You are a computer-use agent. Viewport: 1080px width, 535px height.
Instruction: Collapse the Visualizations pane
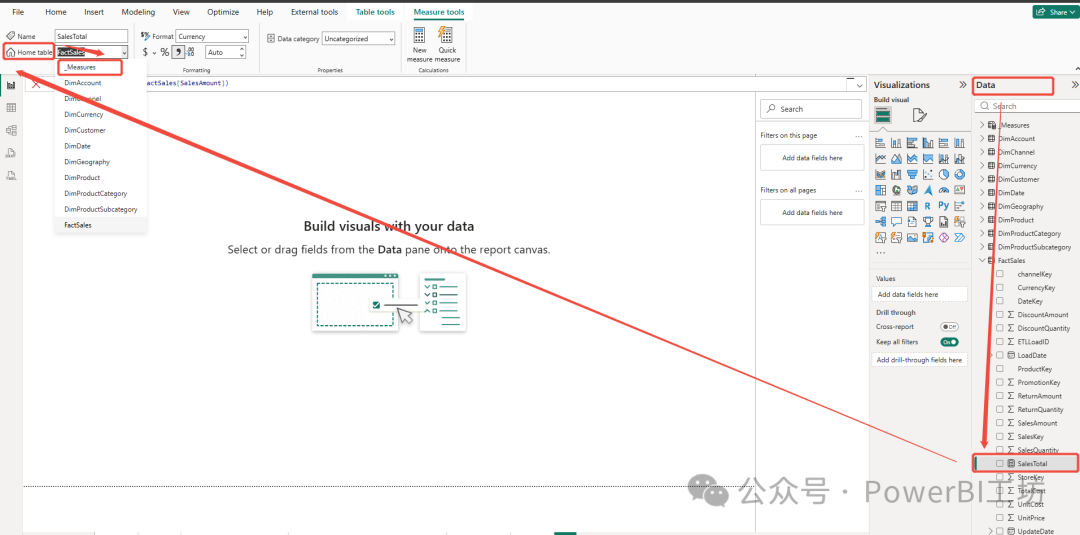point(962,85)
